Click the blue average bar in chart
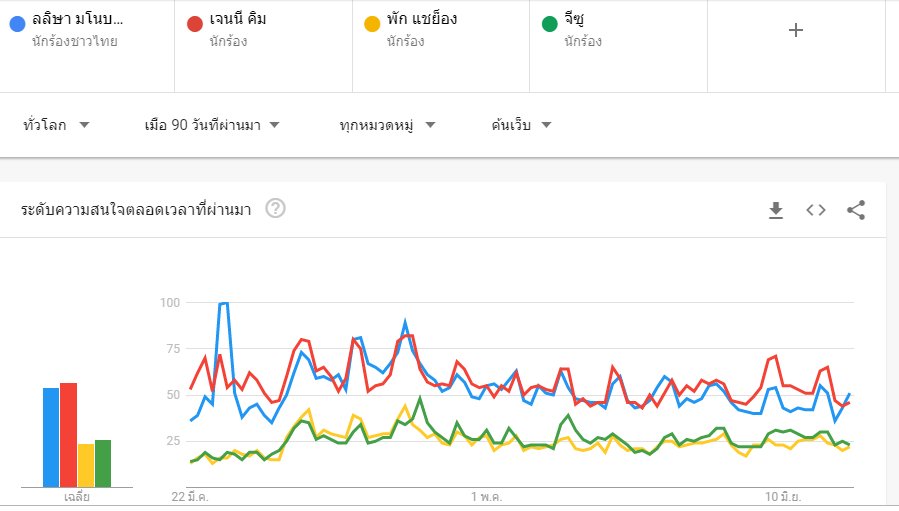Viewport: 899px width, 511px height. (51, 436)
